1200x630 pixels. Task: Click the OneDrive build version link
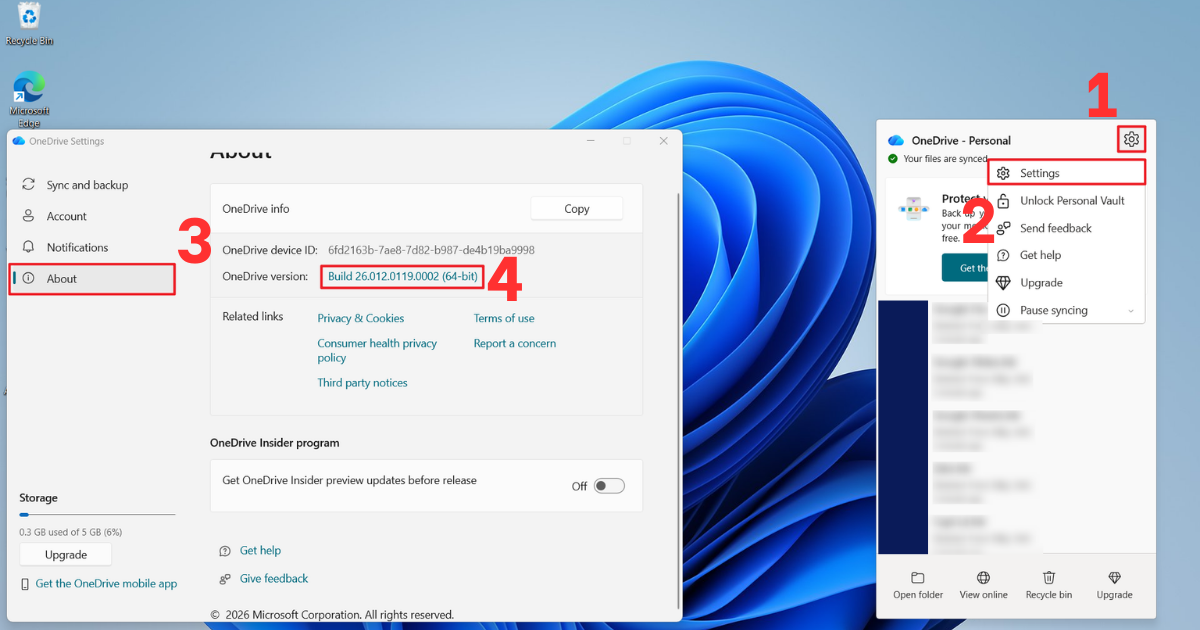[402, 276]
